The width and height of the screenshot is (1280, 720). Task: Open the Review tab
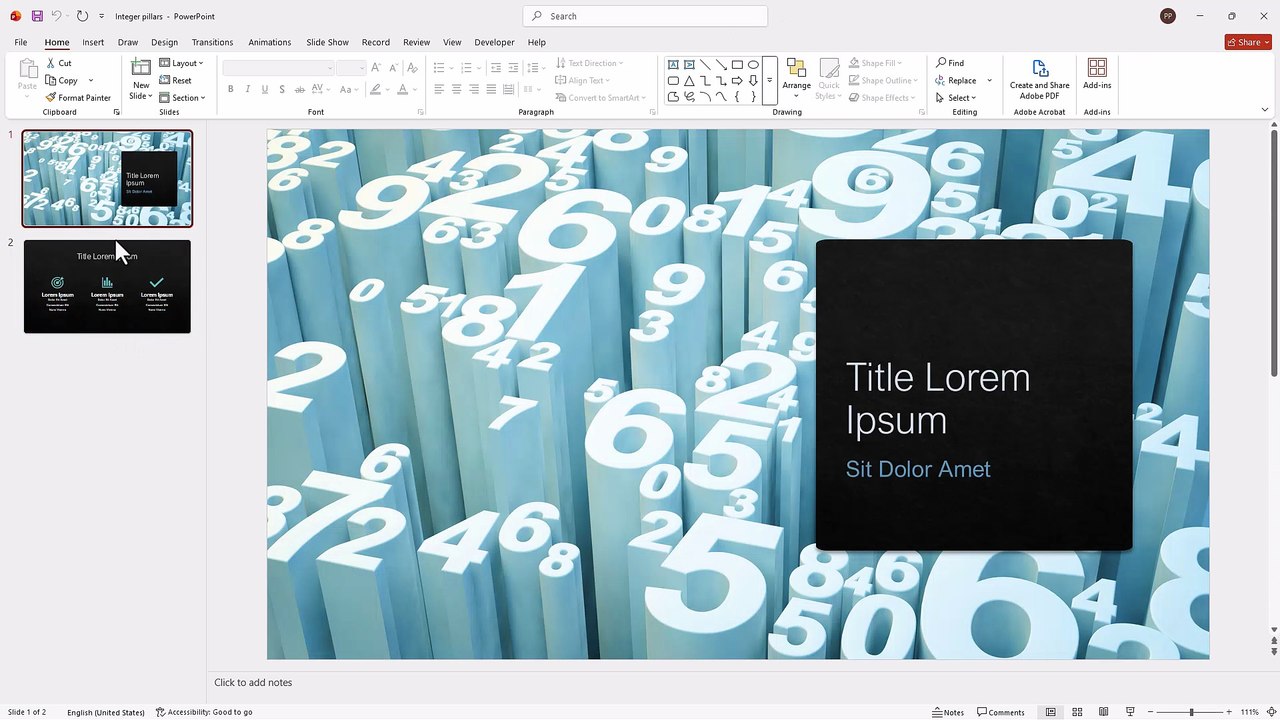pos(416,42)
